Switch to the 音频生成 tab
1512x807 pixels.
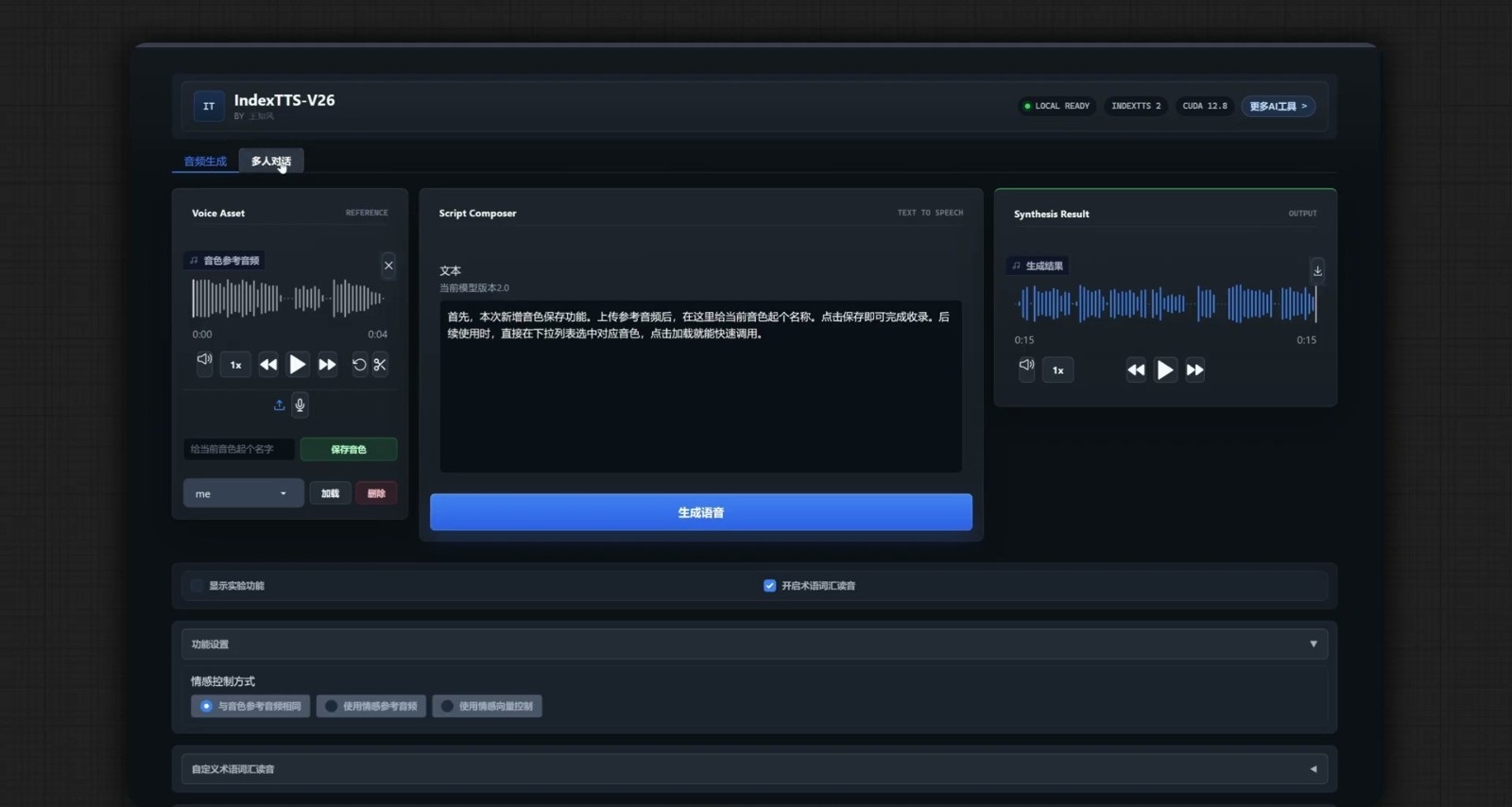(x=205, y=162)
